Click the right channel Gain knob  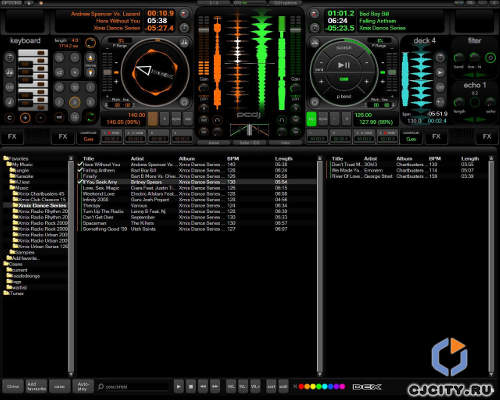(295, 88)
